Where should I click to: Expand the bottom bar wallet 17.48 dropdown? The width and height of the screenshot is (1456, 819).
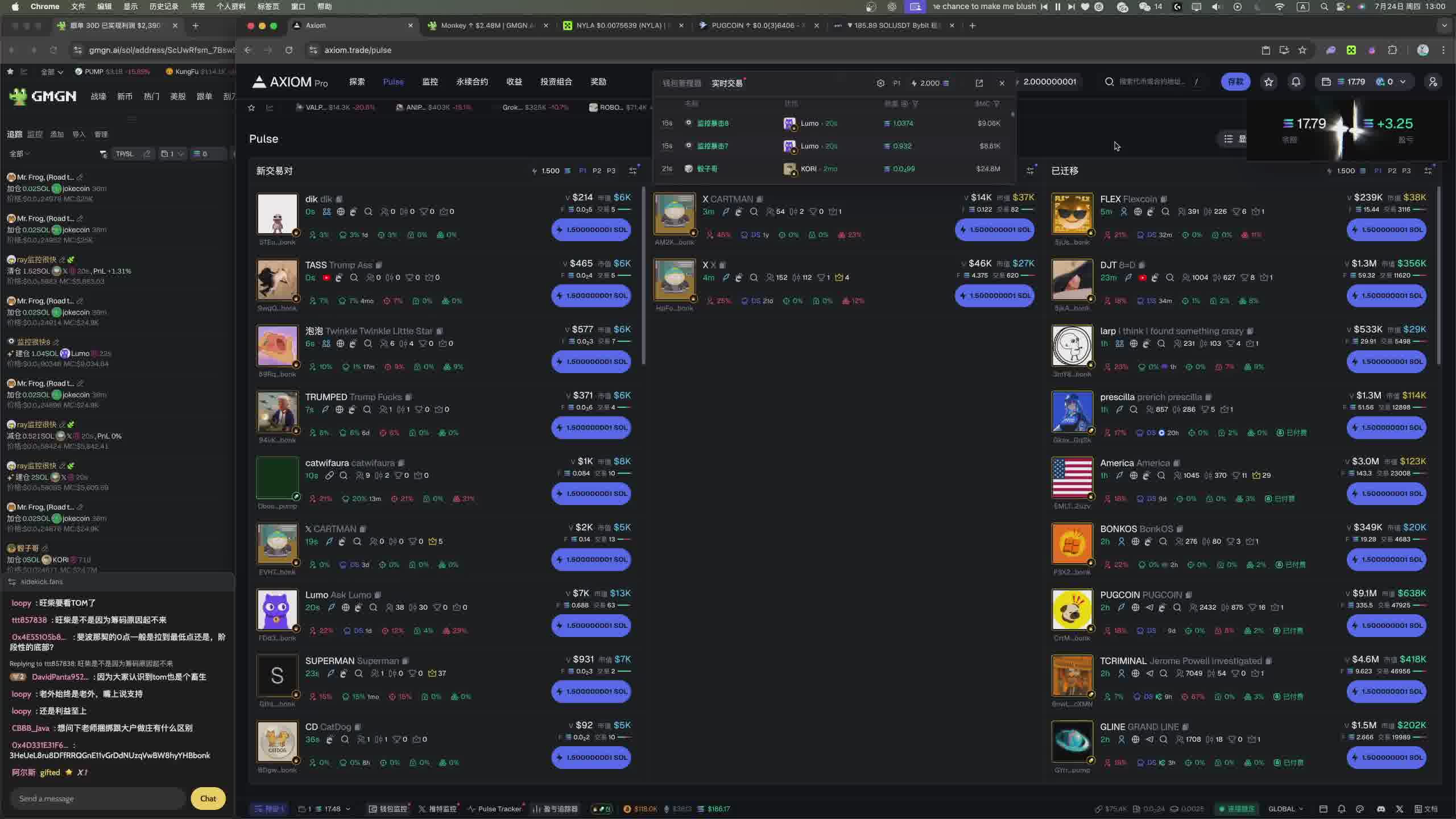point(325,809)
